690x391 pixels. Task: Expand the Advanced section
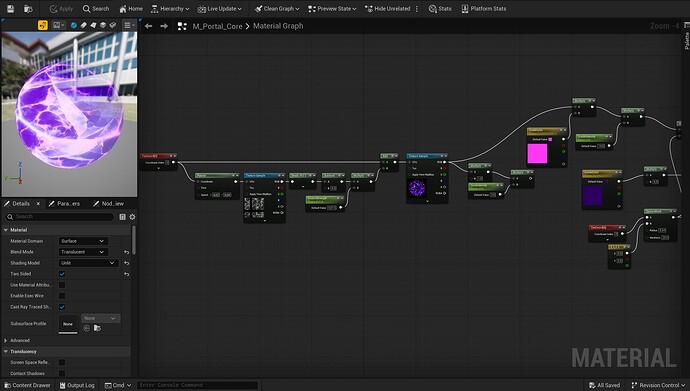pyautogui.click(x=6, y=340)
